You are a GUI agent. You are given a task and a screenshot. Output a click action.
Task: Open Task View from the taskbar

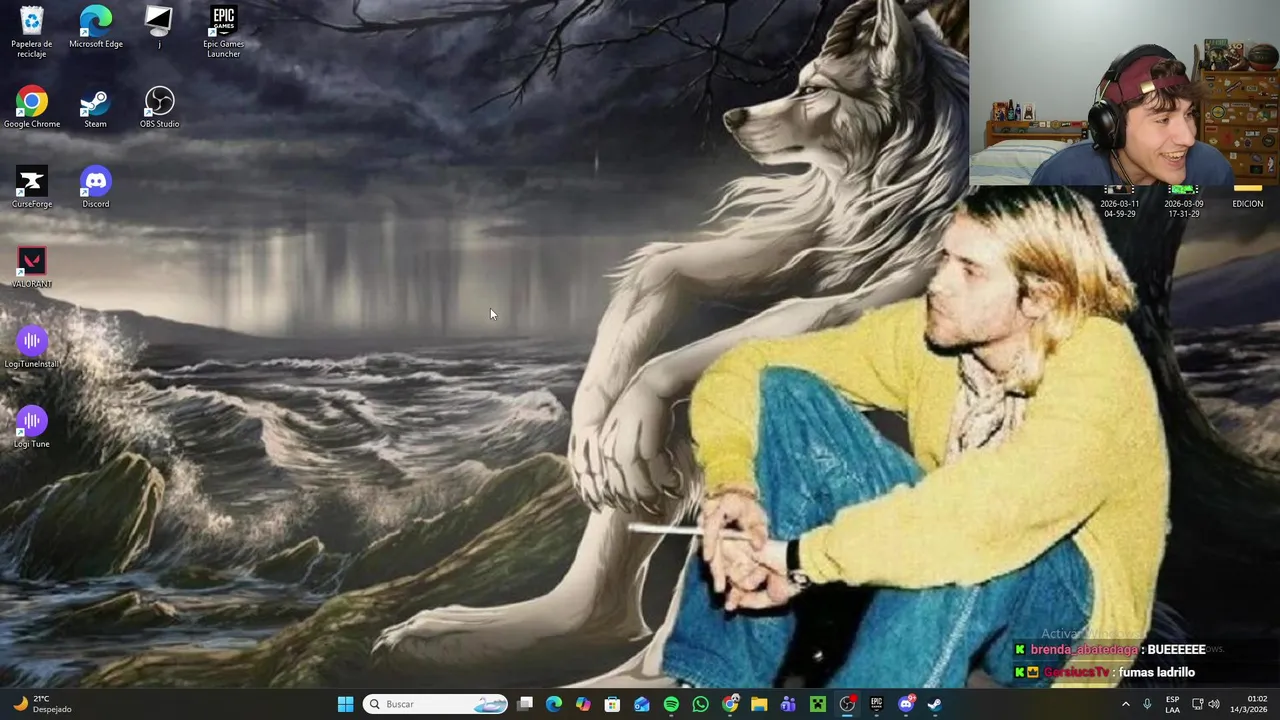click(x=525, y=704)
